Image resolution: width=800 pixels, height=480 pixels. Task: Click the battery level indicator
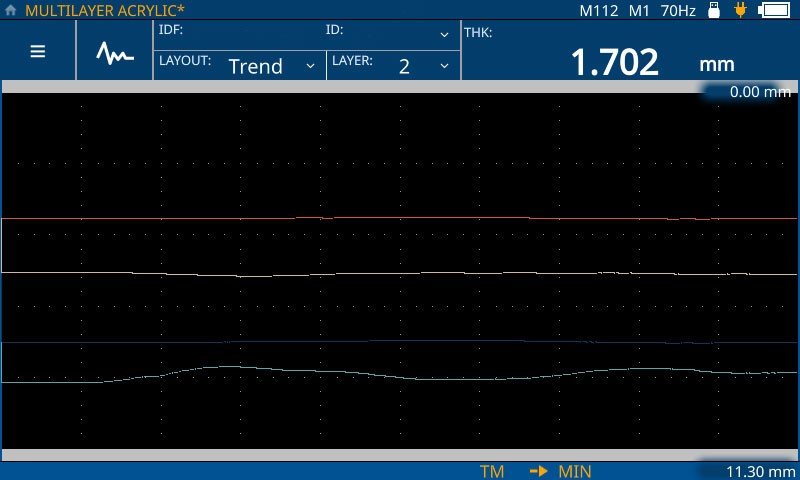pyautogui.click(x=773, y=11)
